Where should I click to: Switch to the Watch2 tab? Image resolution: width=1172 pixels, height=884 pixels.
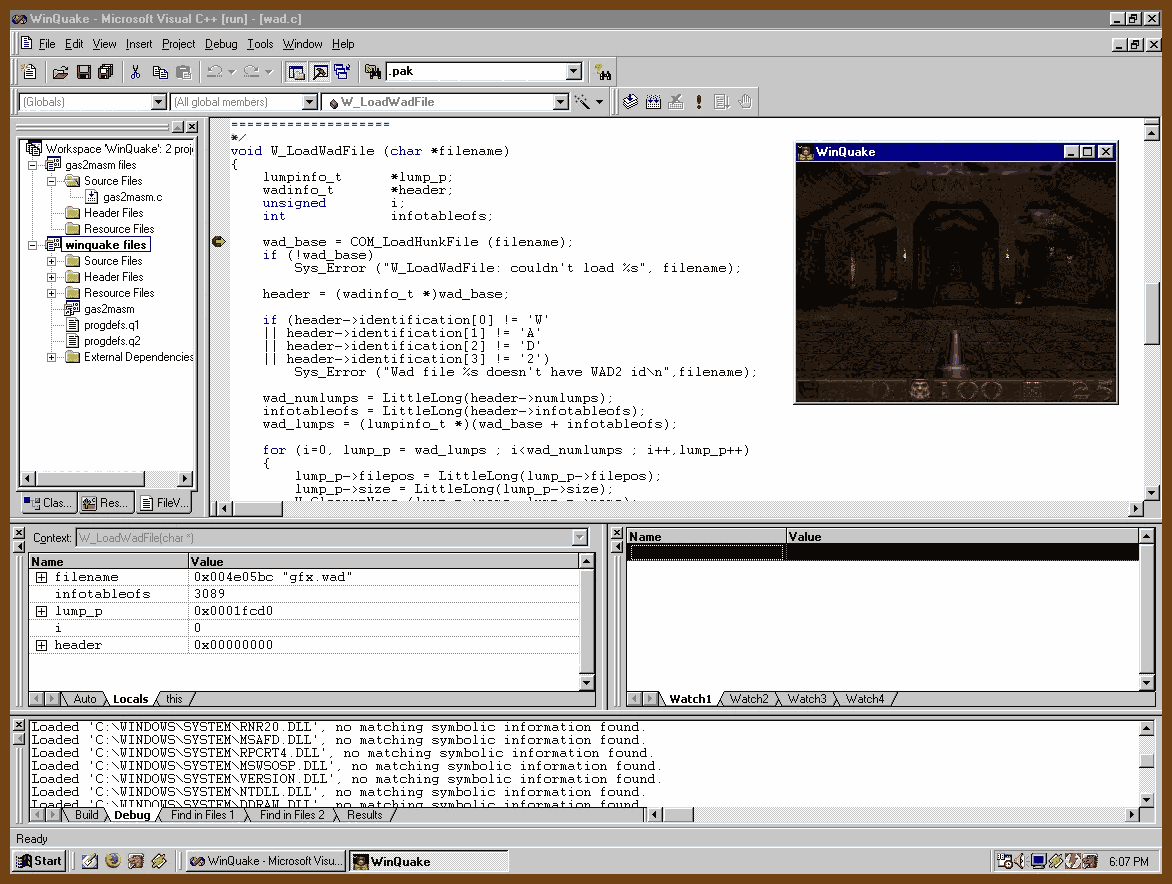coord(749,699)
